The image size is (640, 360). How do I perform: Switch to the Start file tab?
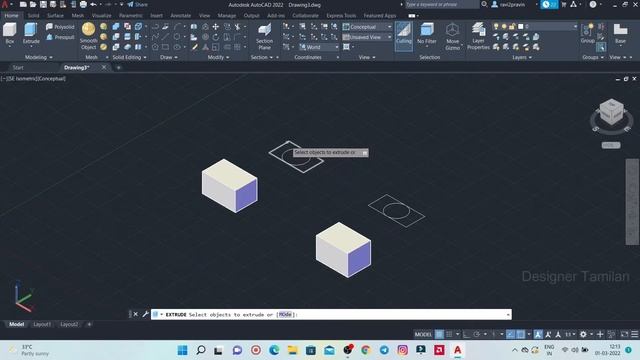18,68
